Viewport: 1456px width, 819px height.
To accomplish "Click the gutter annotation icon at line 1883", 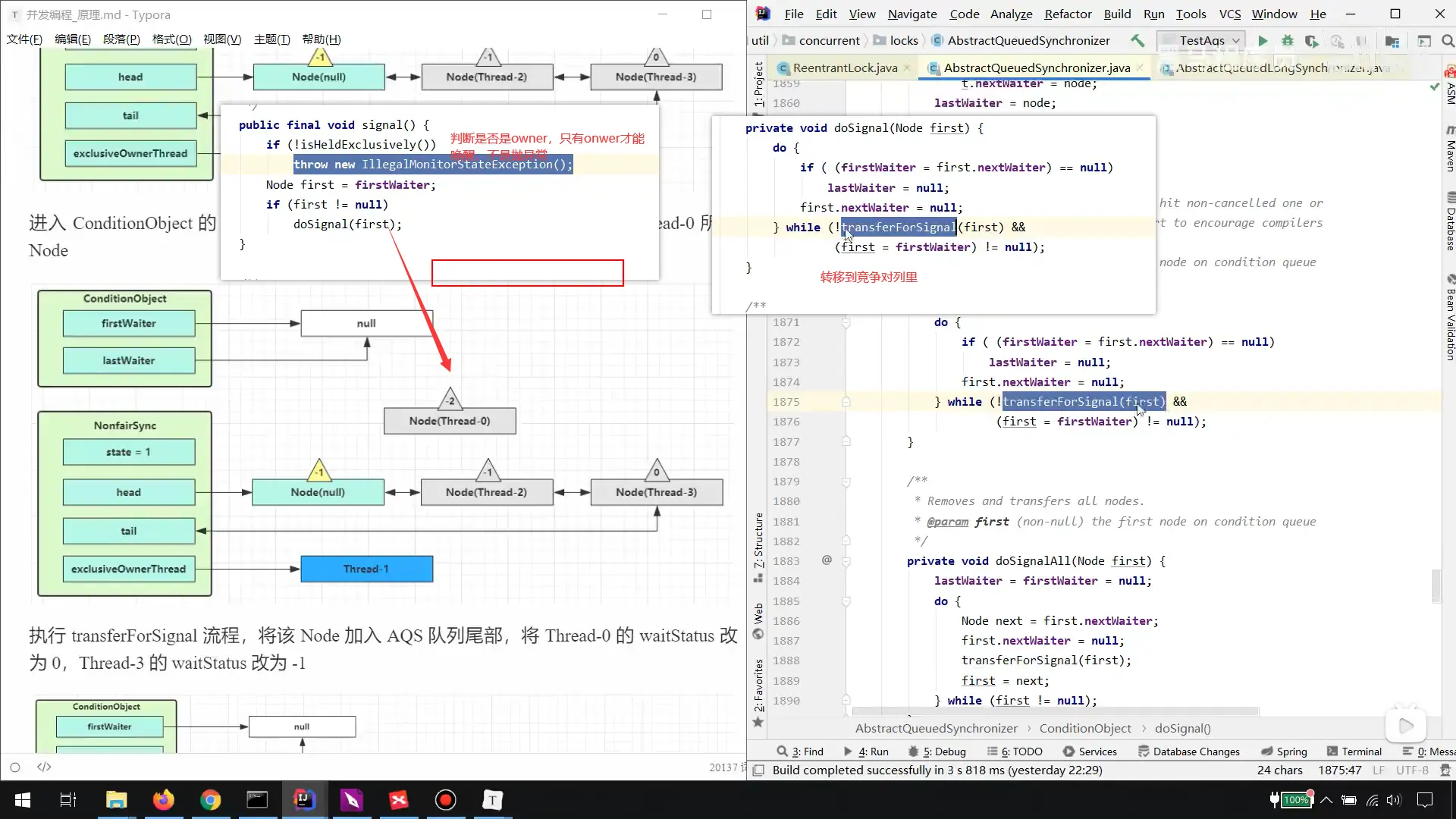I will (x=827, y=560).
